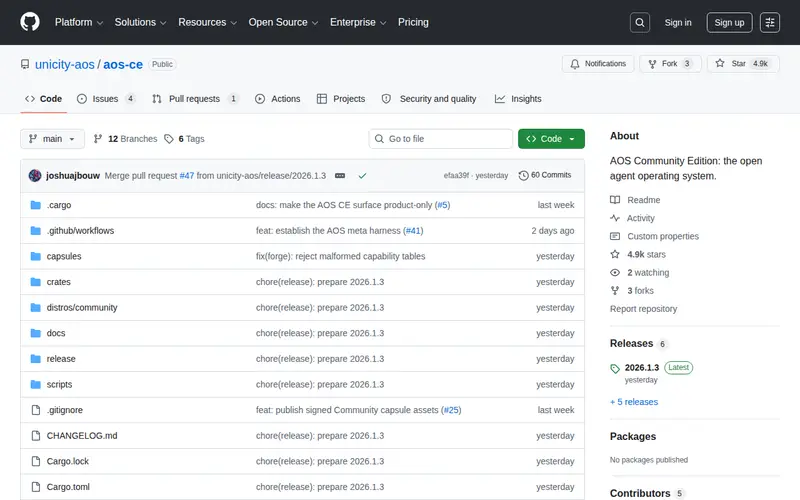The height and width of the screenshot is (500, 800).
Task: Switch to the Pull requests tab
Action: click(x=195, y=99)
